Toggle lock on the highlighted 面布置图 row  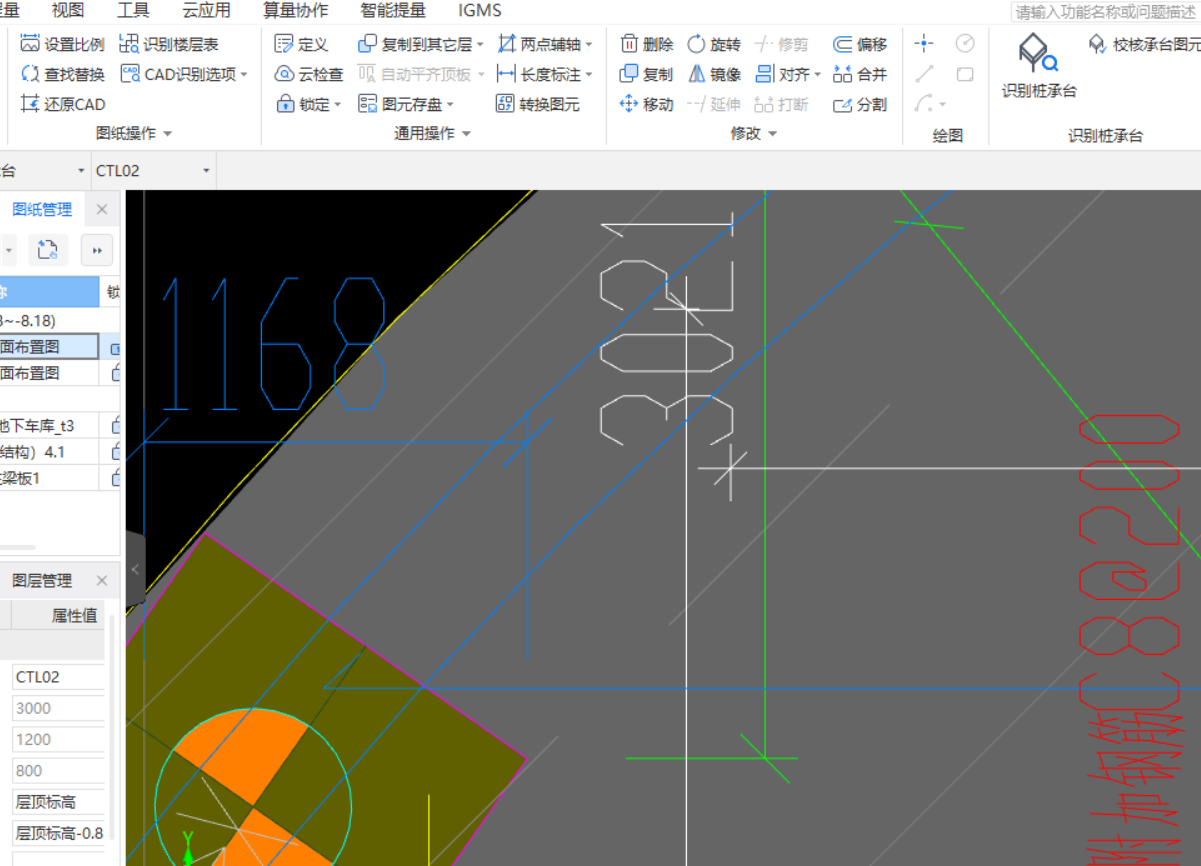[x=115, y=347]
